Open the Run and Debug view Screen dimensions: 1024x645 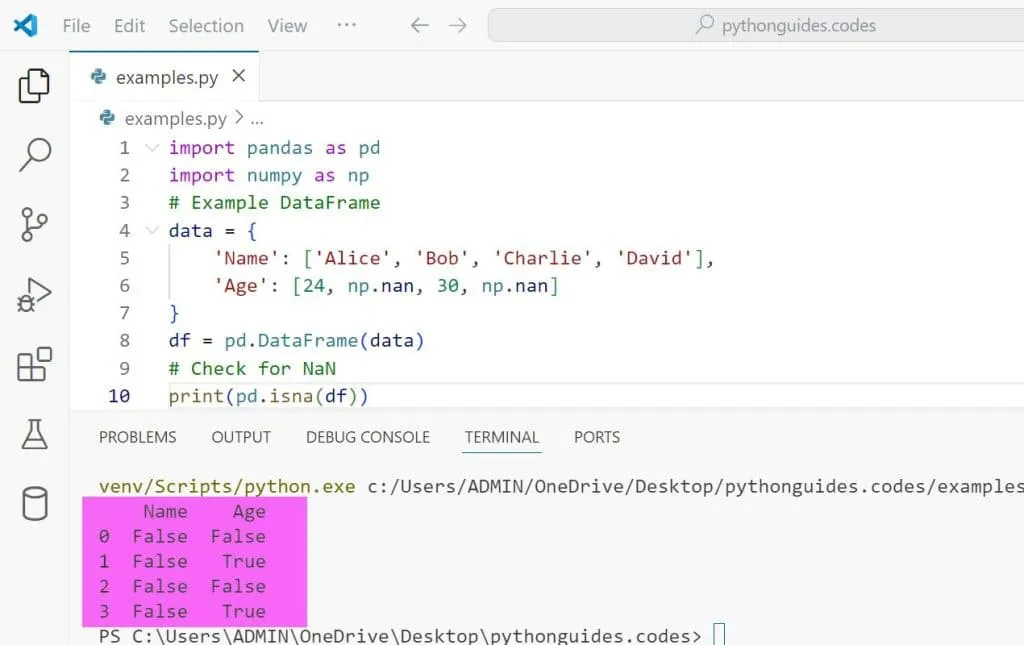click(34, 295)
